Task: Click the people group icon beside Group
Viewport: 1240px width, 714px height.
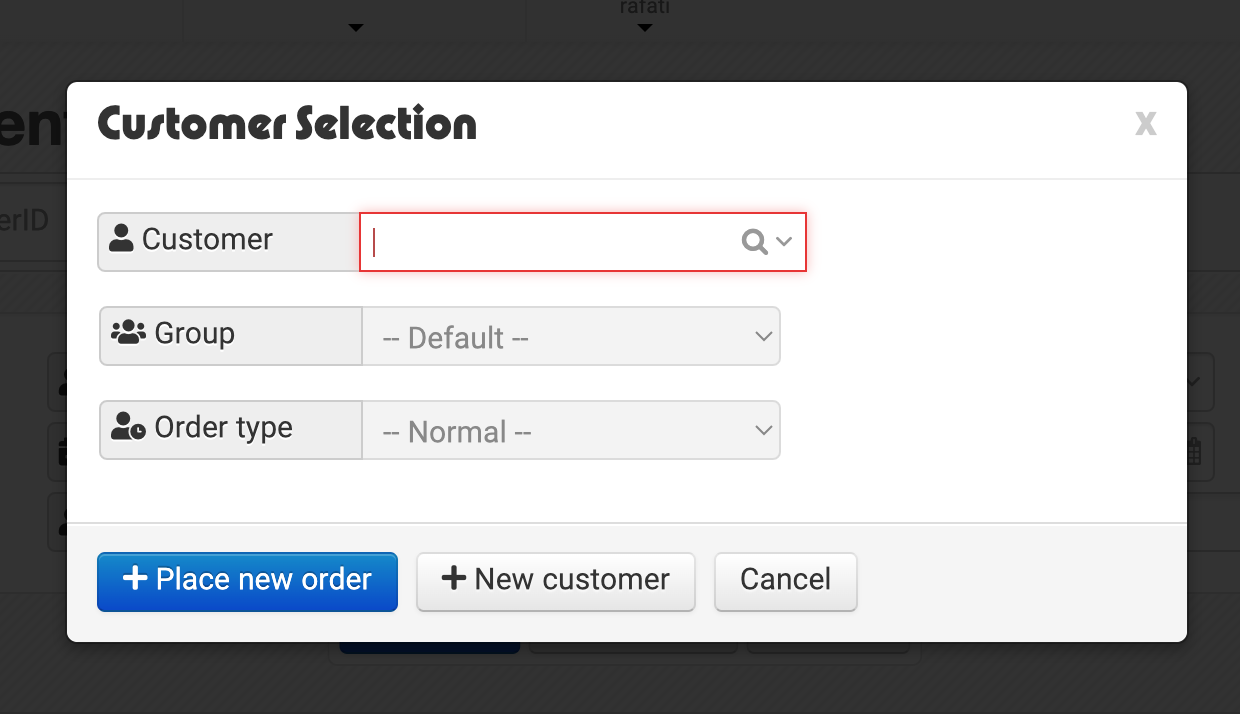Action: (x=129, y=333)
